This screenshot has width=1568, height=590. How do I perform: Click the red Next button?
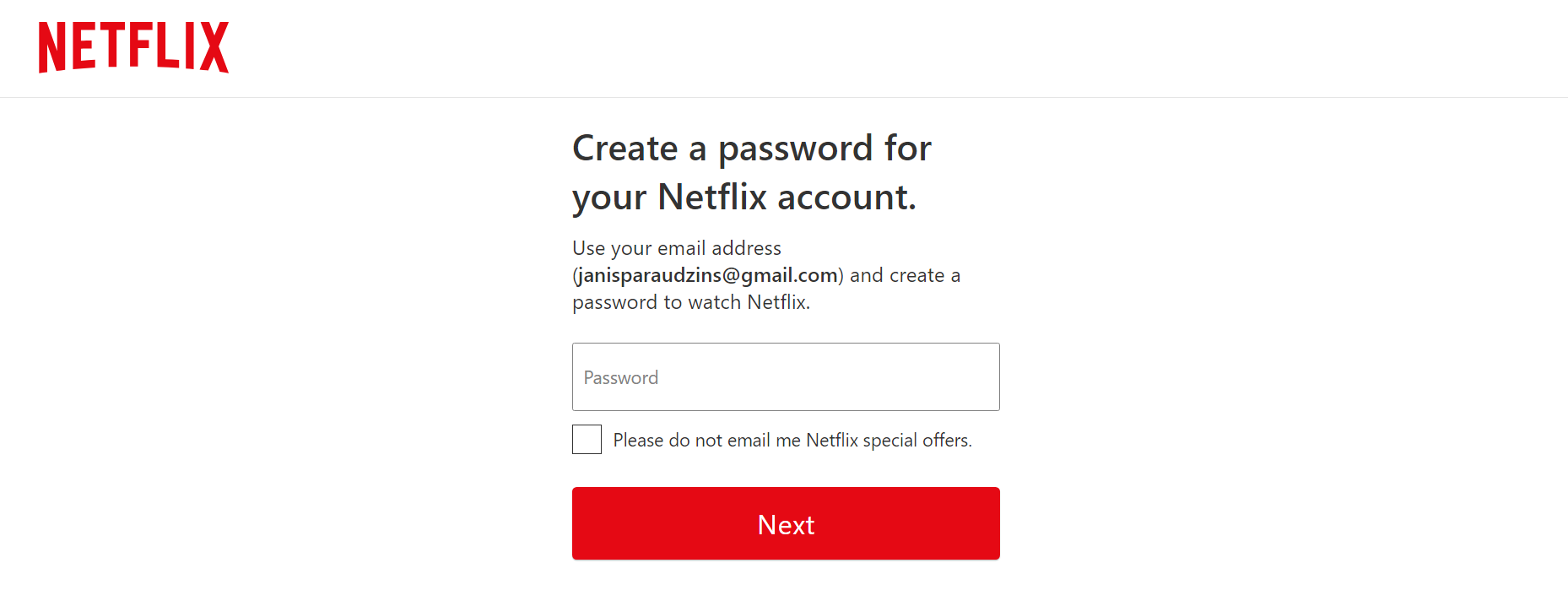tap(786, 523)
